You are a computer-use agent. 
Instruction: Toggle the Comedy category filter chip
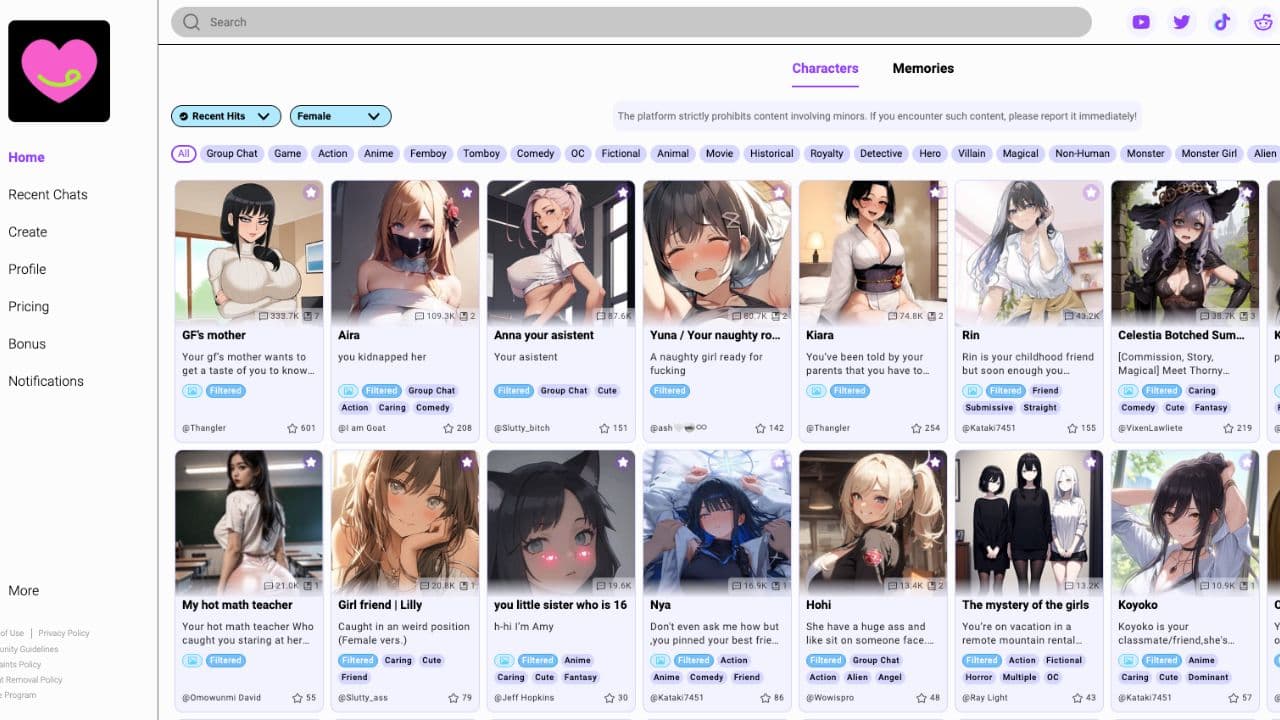tap(535, 154)
